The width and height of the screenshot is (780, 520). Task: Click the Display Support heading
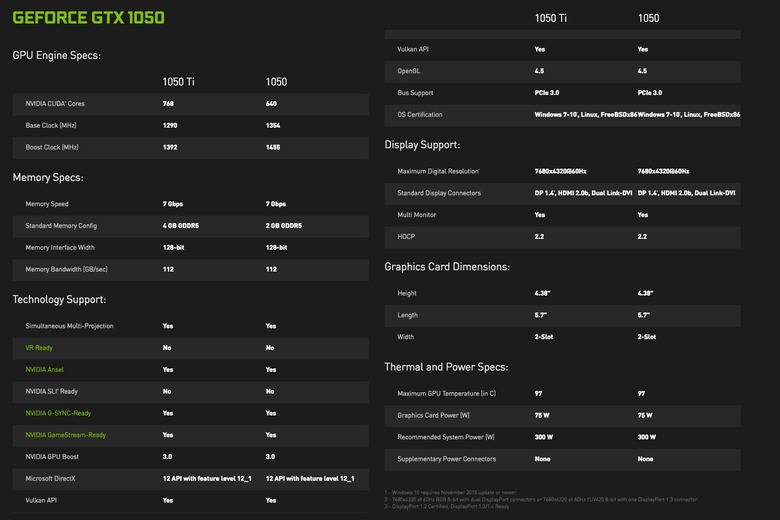point(422,145)
